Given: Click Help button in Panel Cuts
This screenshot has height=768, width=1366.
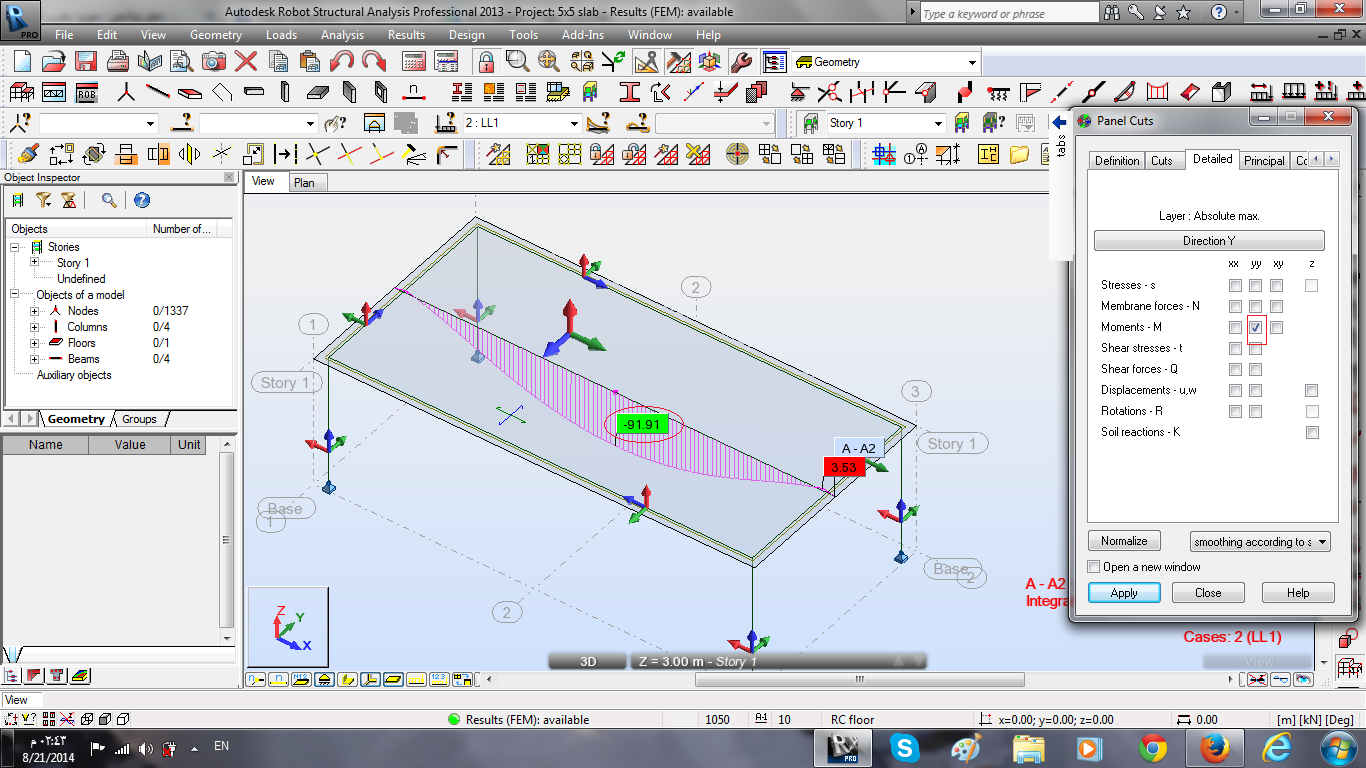Looking at the screenshot, I should (1298, 593).
